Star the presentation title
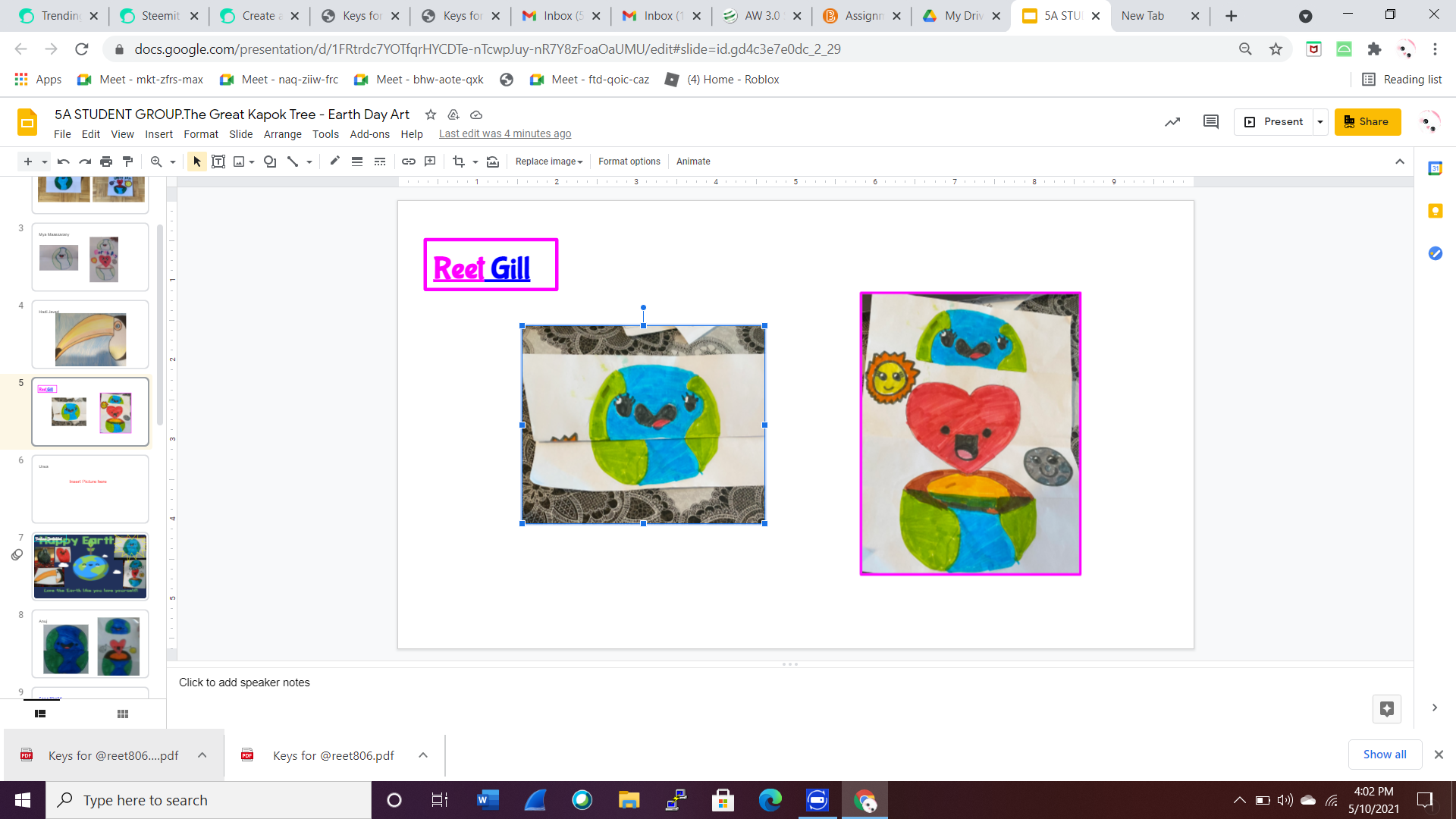The width and height of the screenshot is (1456, 819). click(431, 115)
